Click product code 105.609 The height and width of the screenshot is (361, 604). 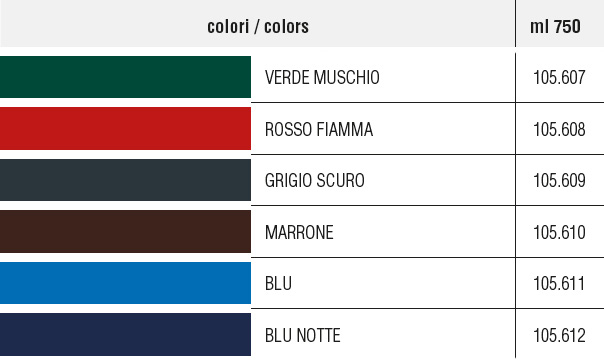pos(559,180)
